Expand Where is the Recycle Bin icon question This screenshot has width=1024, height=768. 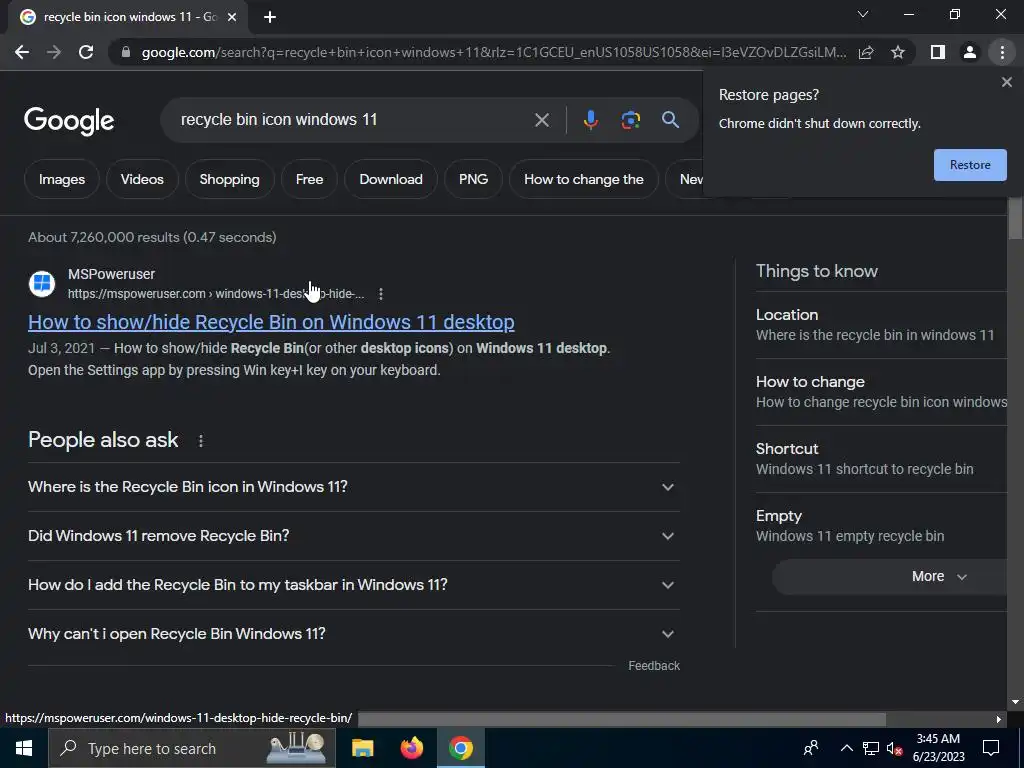click(x=354, y=487)
